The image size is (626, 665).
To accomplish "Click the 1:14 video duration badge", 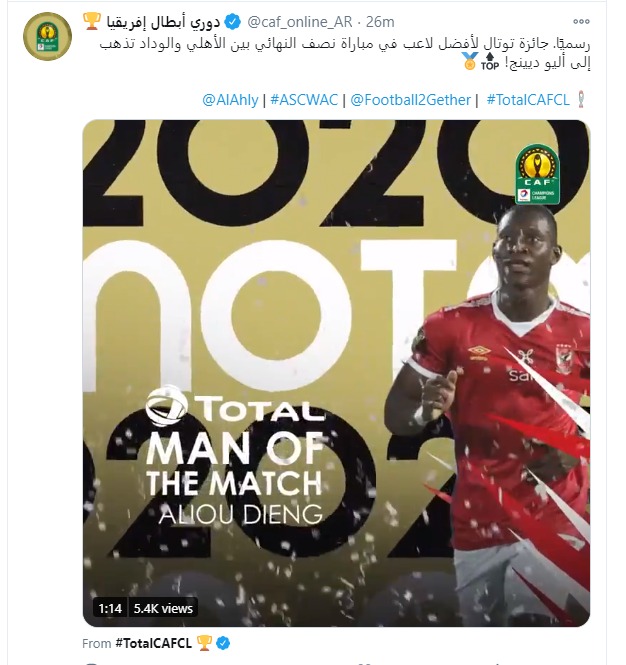I will tap(110, 609).
